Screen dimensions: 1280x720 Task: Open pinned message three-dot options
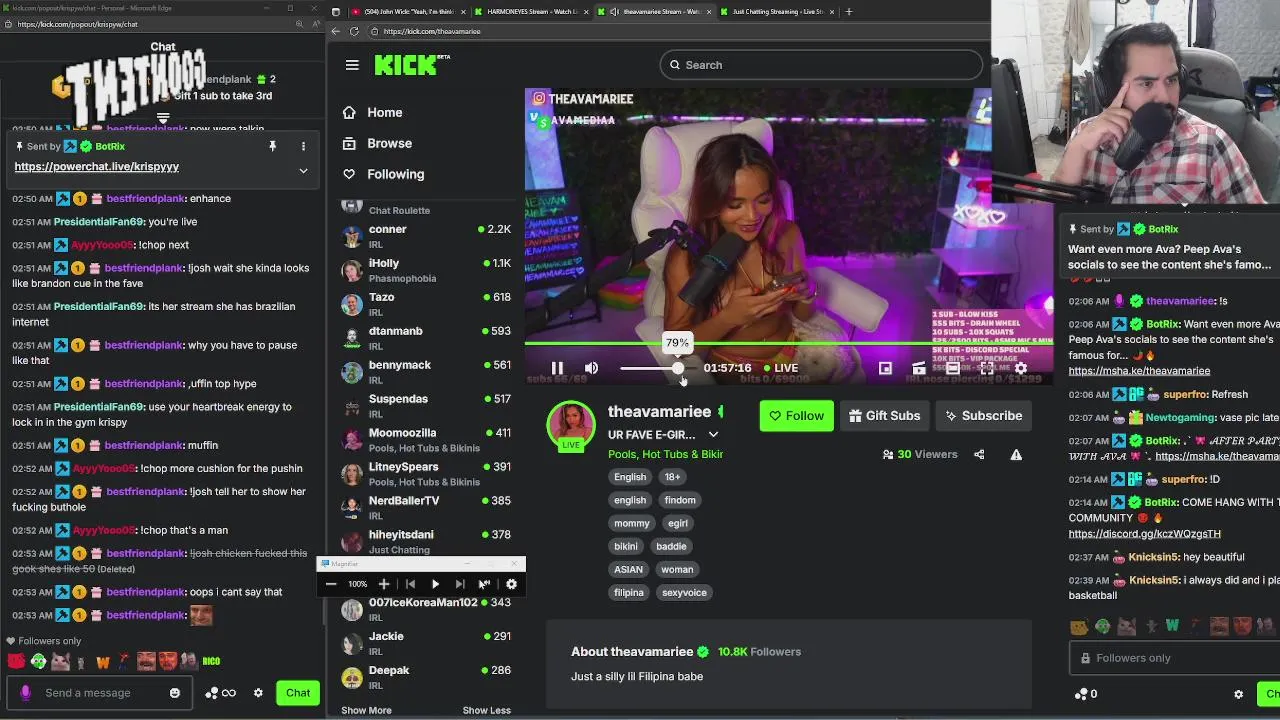(x=303, y=146)
